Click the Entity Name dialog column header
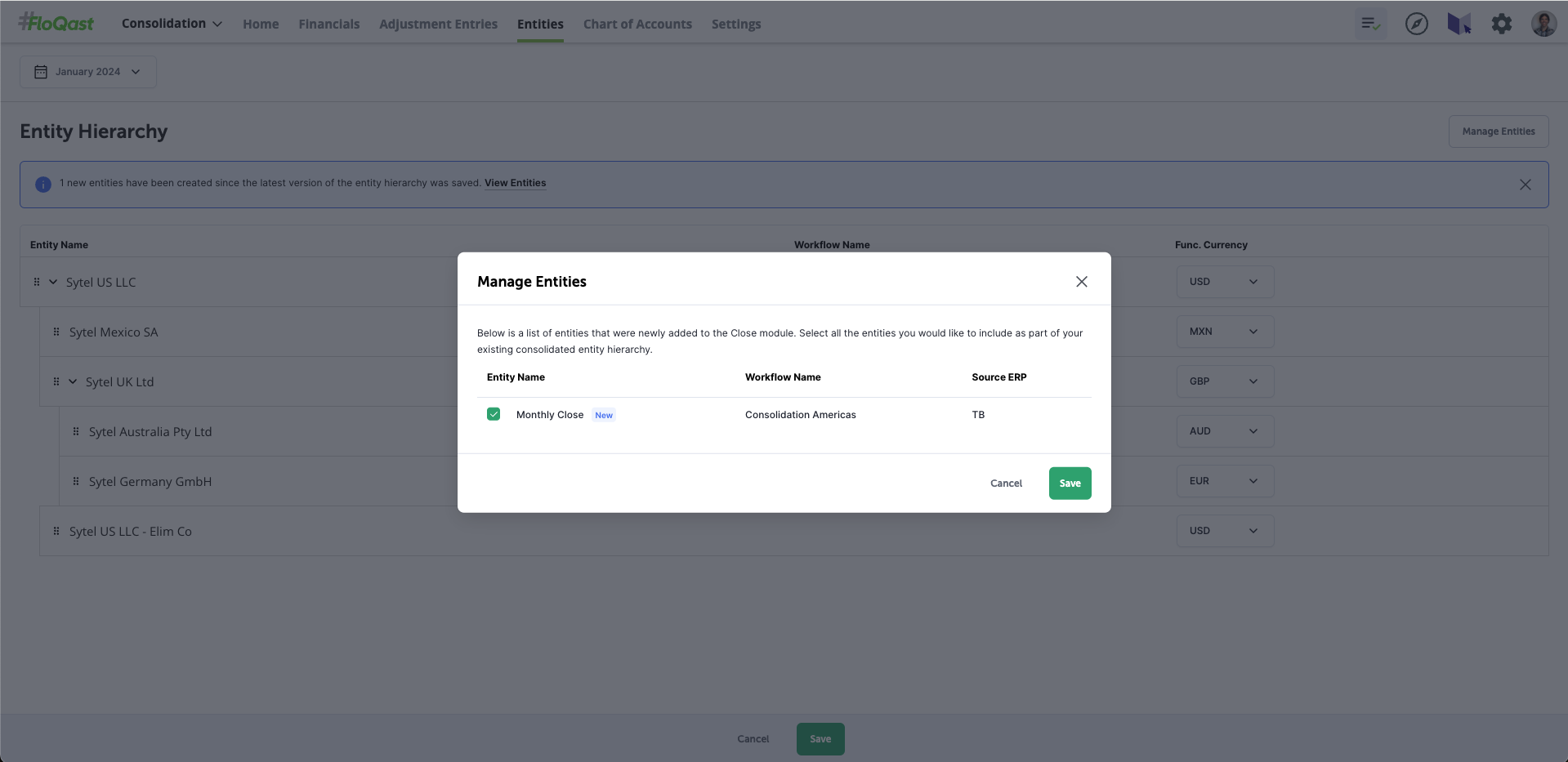 tap(516, 377)
